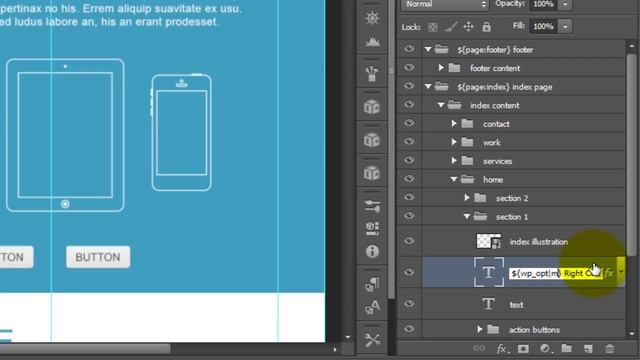The image size is (640, 360).
Task: Click the Opacity 100% value field
Action: pos(544,4)
